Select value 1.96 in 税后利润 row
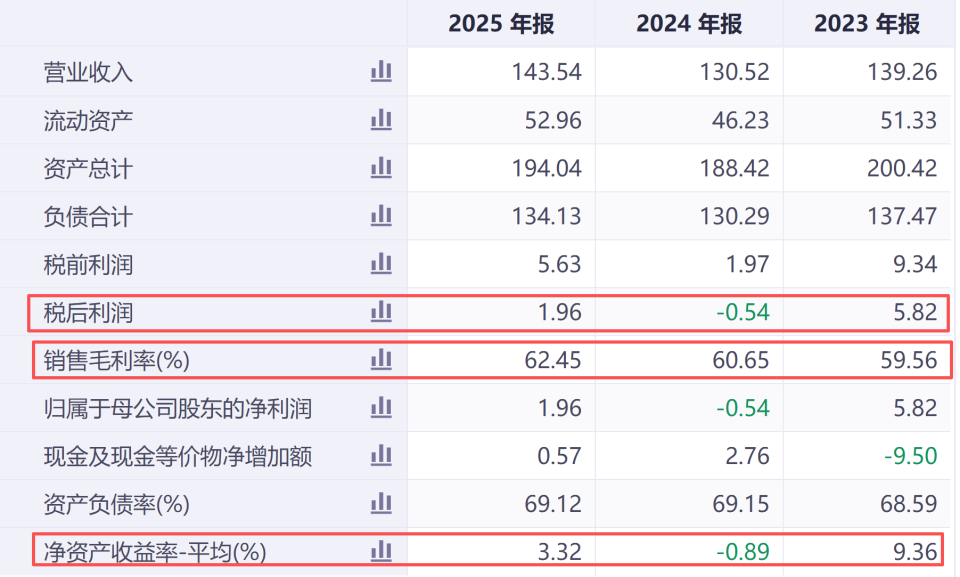The height and width of the screenshot is (577, 960). [559, 312]
